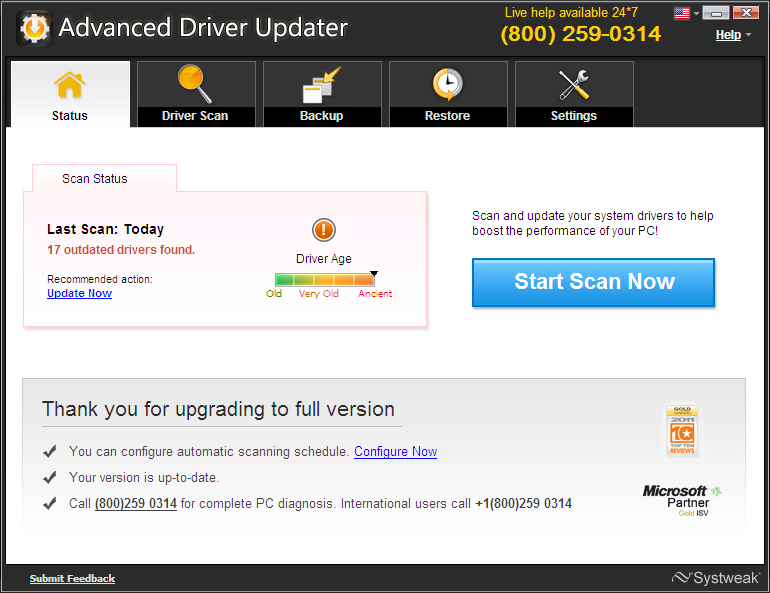770x593 pixels.
Task: Click the underlined (800)259 0314 phone link
Action: click(136, 504)
